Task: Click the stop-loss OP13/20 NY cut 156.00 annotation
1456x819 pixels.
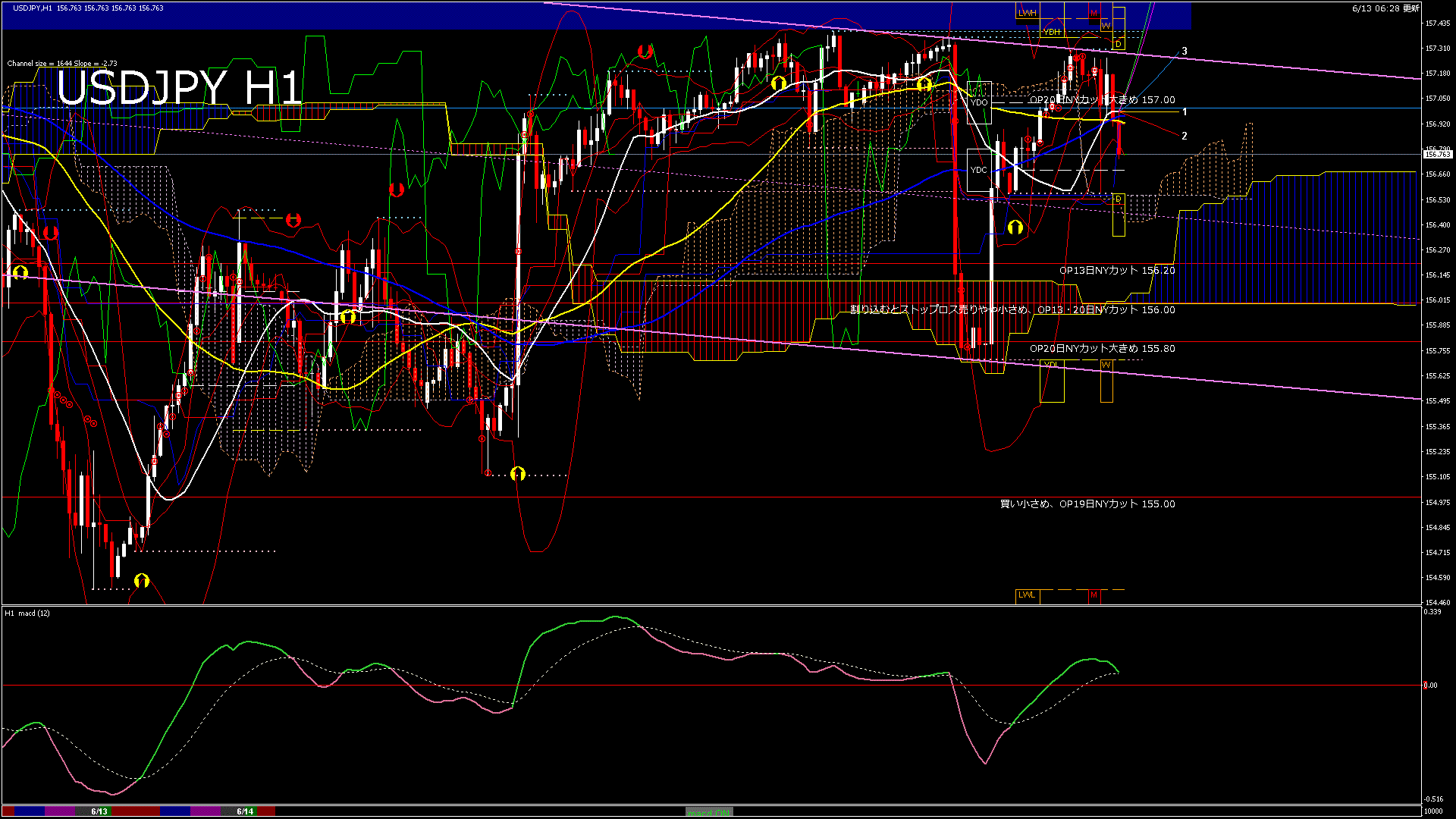Action: (1012, 309)
